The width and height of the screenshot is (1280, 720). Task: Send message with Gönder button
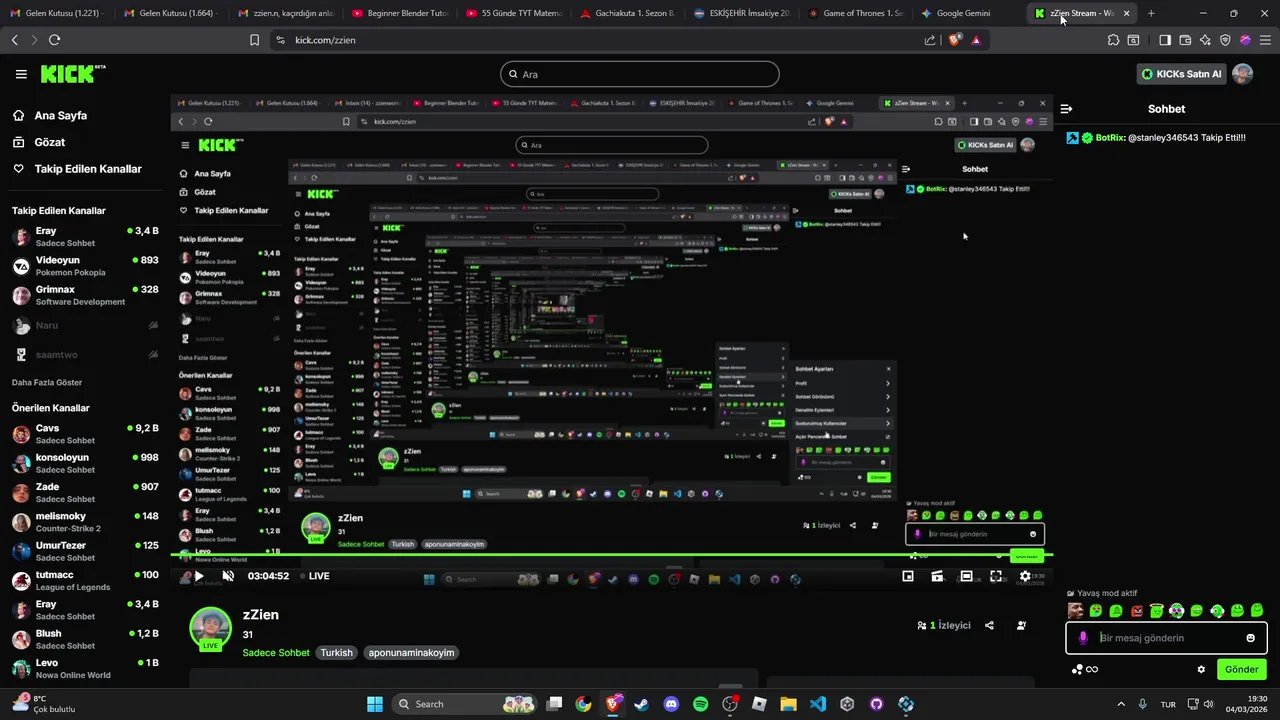[x=1241, y=669]
